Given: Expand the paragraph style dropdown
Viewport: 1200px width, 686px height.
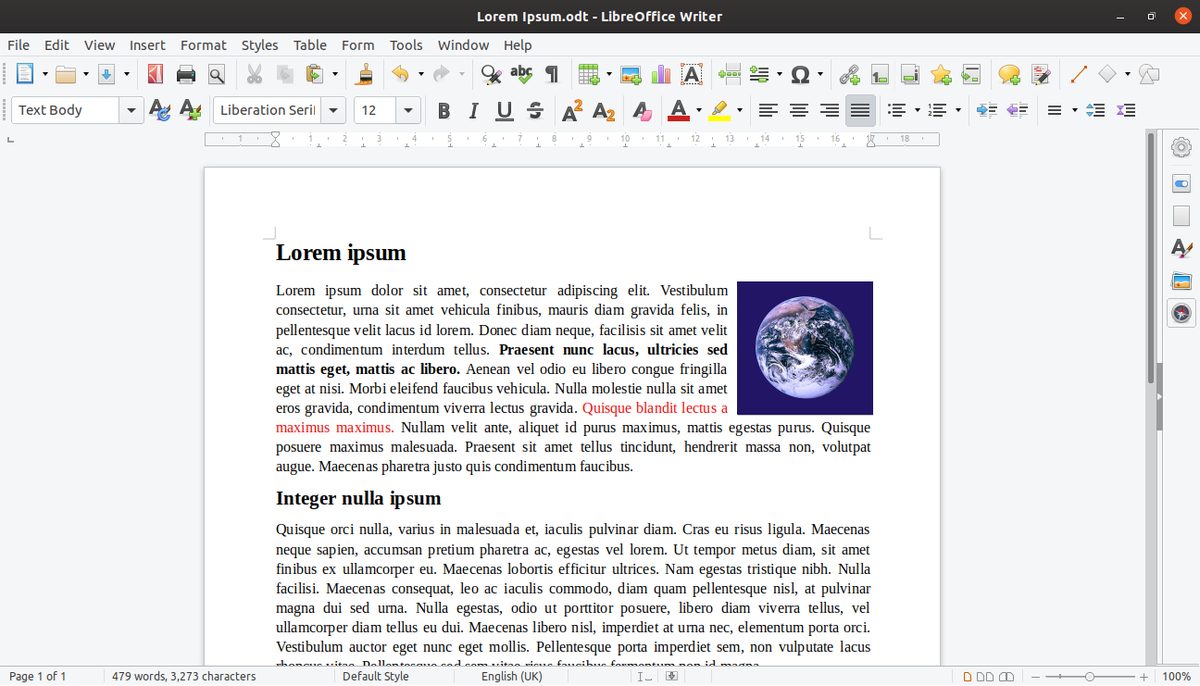Looking at the screenshot, I should point(132,110).
